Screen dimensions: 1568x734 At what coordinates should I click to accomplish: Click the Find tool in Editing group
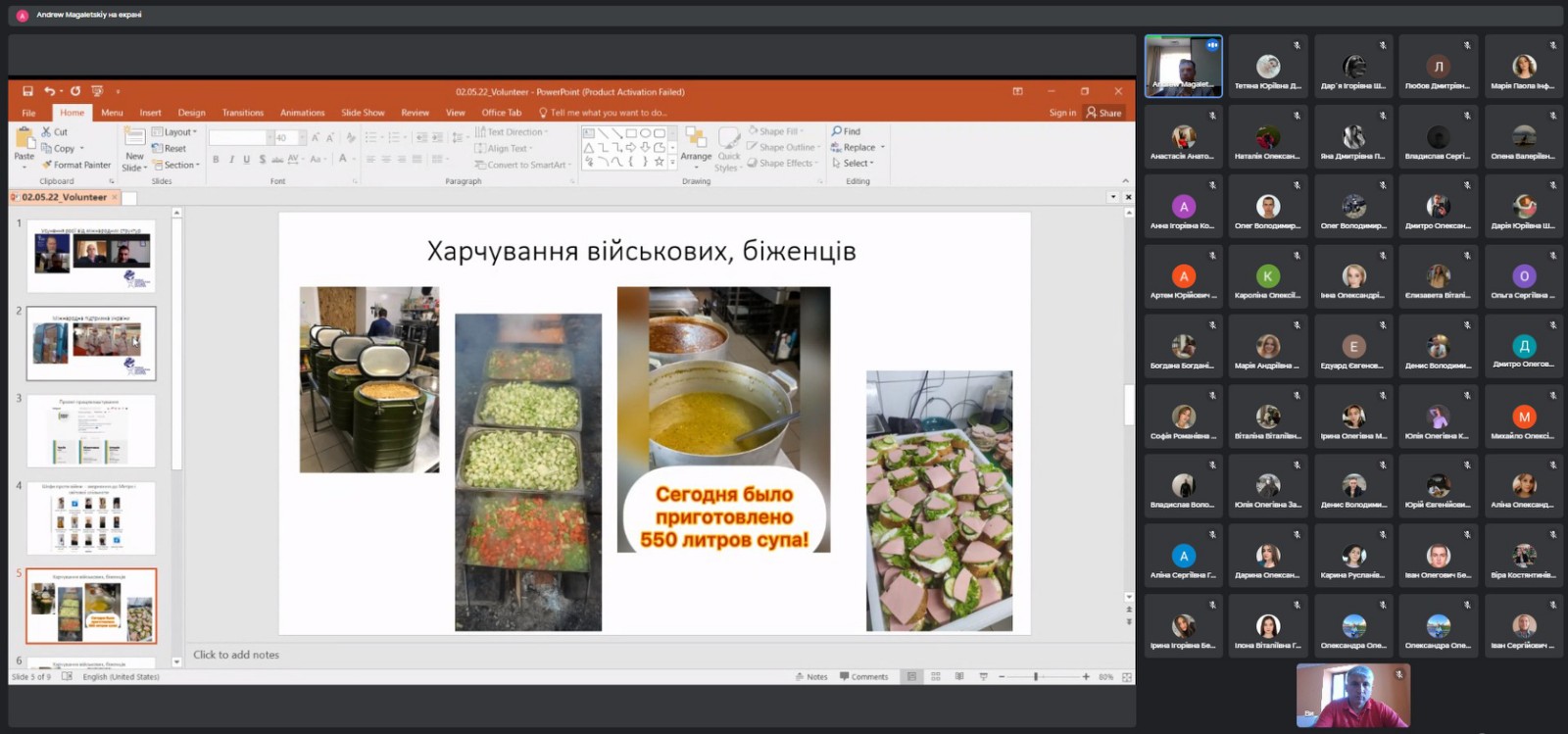click(846, 131)
